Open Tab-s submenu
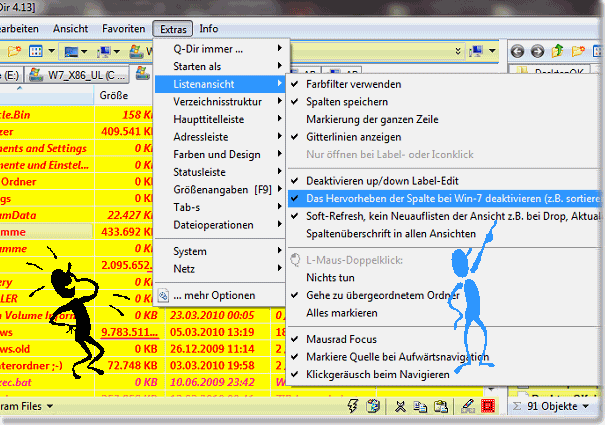The width and height of the screenshot is (605, 425). click(x=220, y=207)
